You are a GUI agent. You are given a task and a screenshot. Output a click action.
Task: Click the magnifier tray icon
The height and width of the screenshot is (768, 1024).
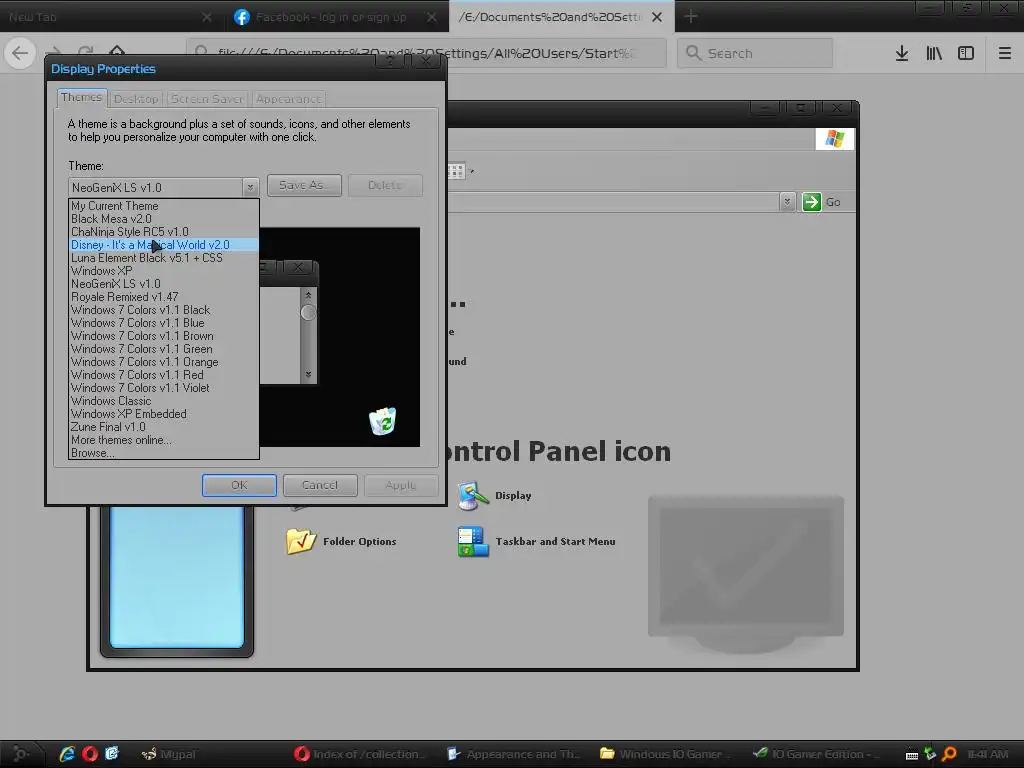(x=949, y=754)
